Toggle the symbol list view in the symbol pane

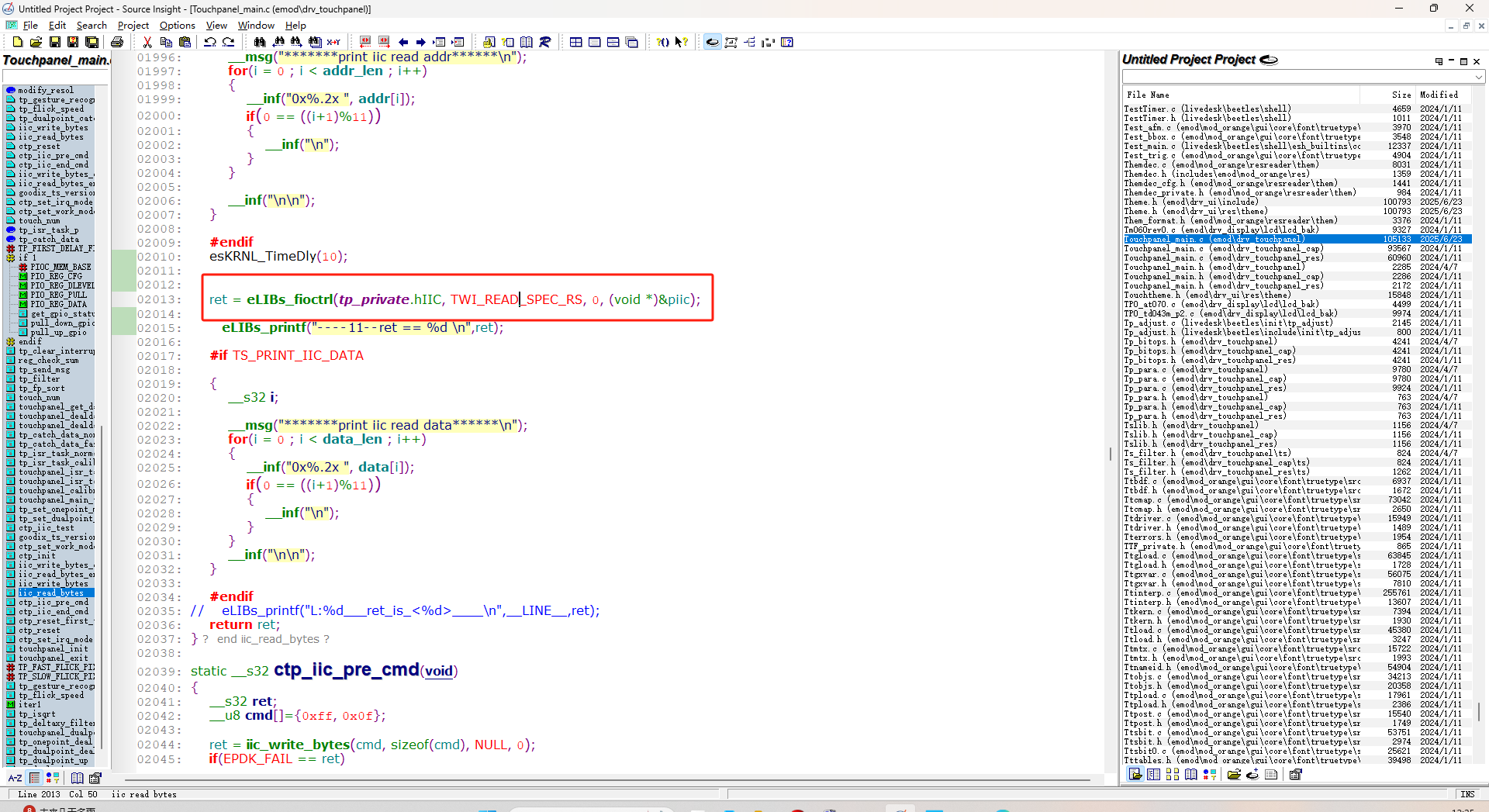(34, 778)
